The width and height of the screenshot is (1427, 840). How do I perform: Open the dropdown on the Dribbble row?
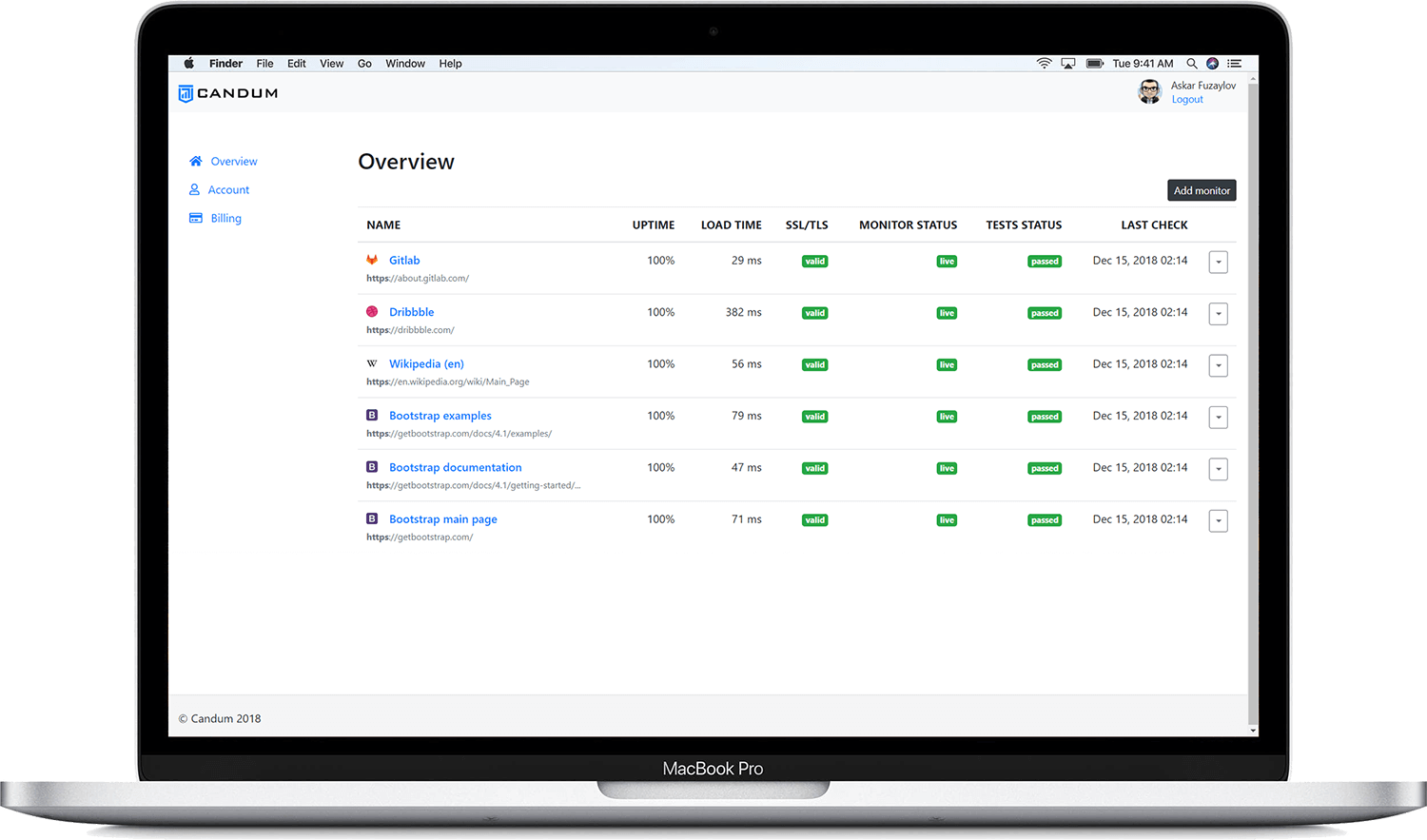click(1218, 313)
